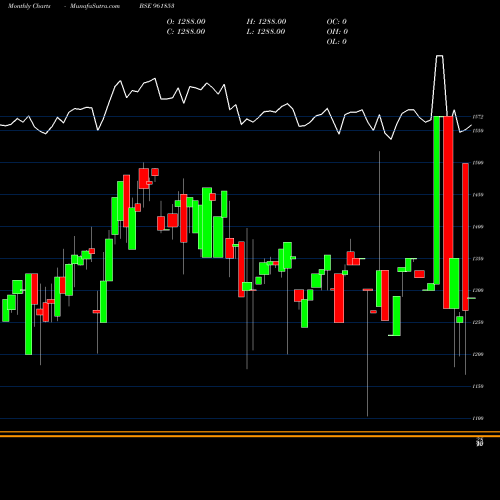Viewport: 500px width, 500px height.
Task: Click the MunafaSutra.com watermark label in header
Action: point(95,6)
